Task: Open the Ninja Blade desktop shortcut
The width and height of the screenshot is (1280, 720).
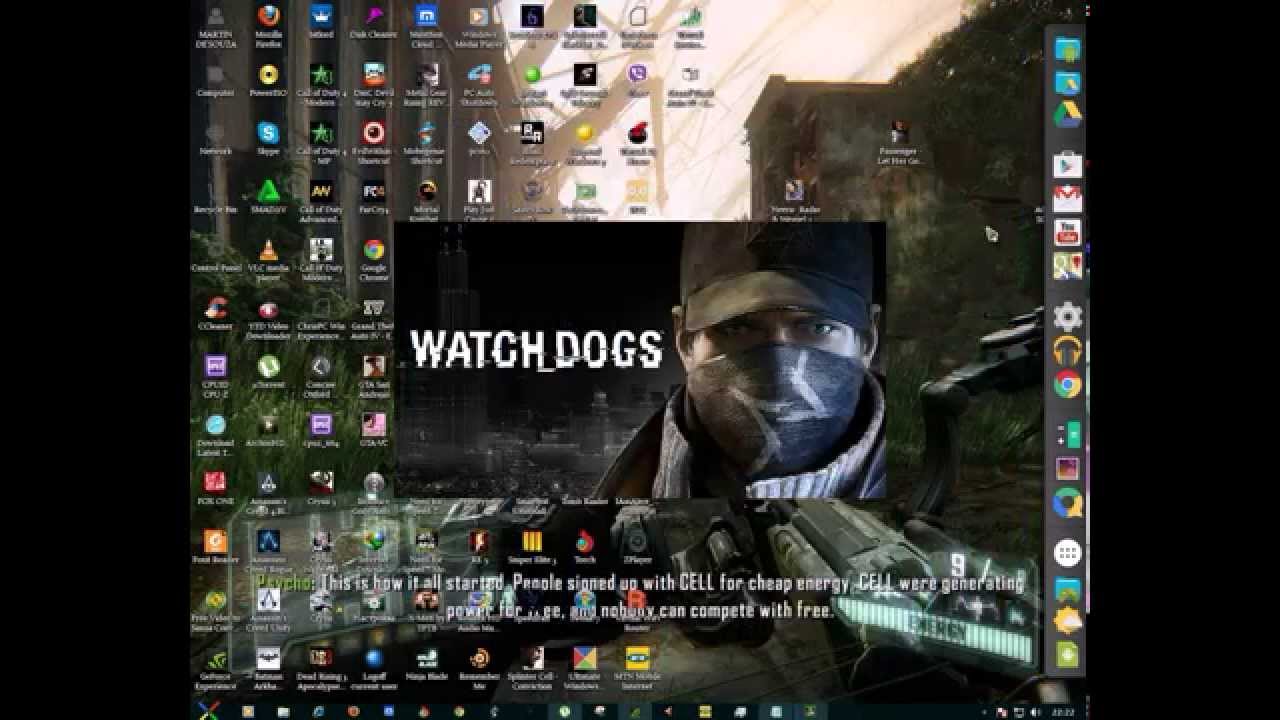Action: tap(426, 664)
